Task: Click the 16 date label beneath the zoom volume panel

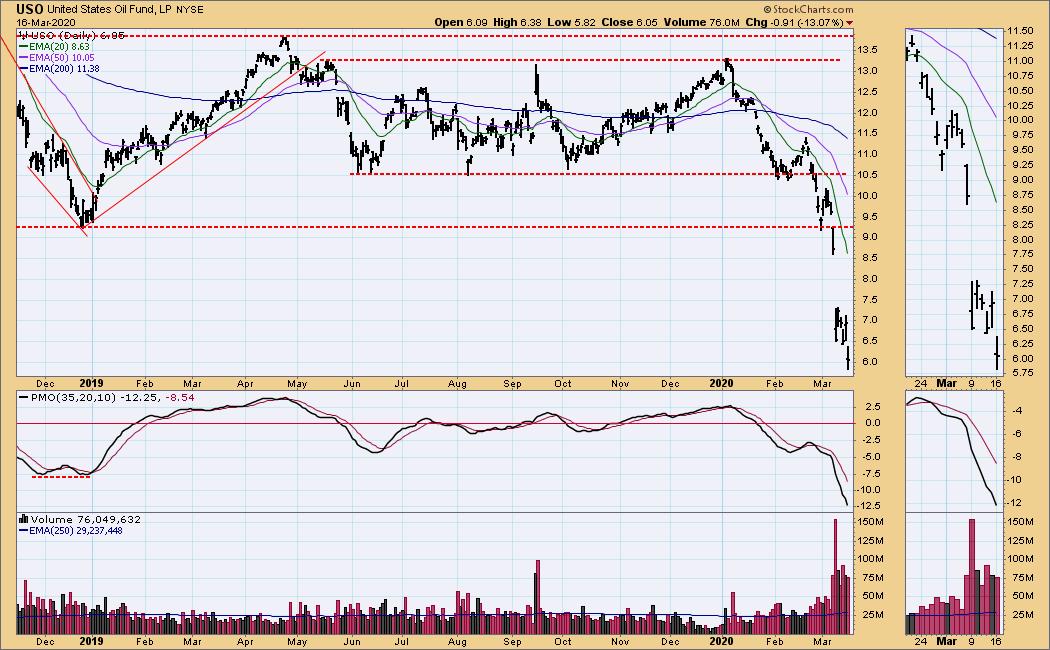Action: [x=996, y=641]
